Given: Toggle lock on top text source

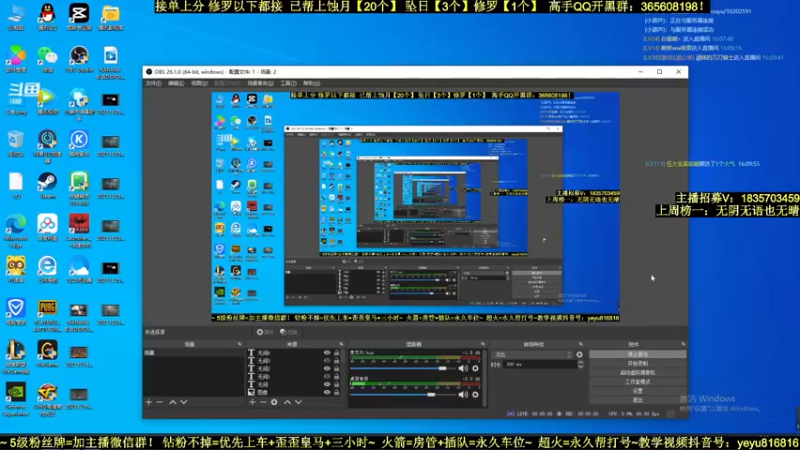Looking at the screenshot, I should click(337, 353).
